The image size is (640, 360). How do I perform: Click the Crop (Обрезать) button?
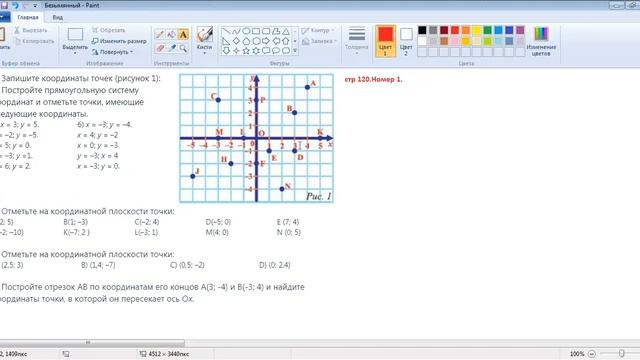(x=109, y=30)
